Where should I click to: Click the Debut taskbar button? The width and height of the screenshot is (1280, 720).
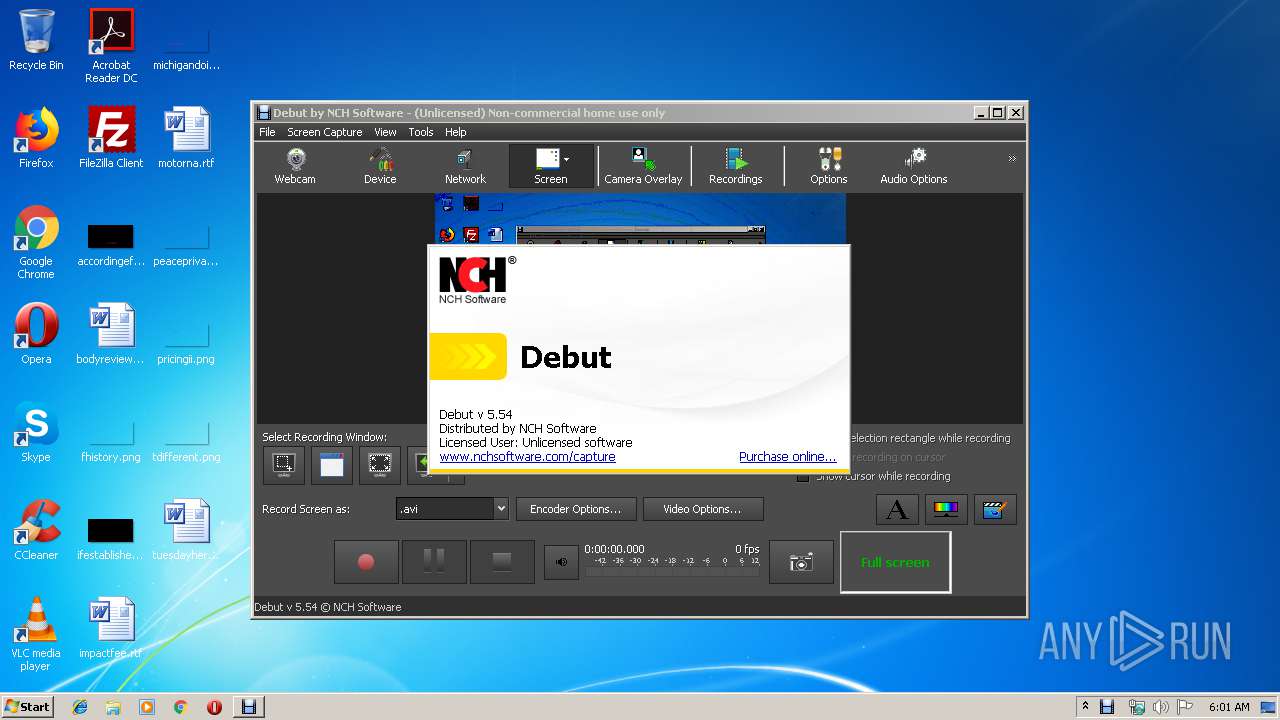click(249, 706)
